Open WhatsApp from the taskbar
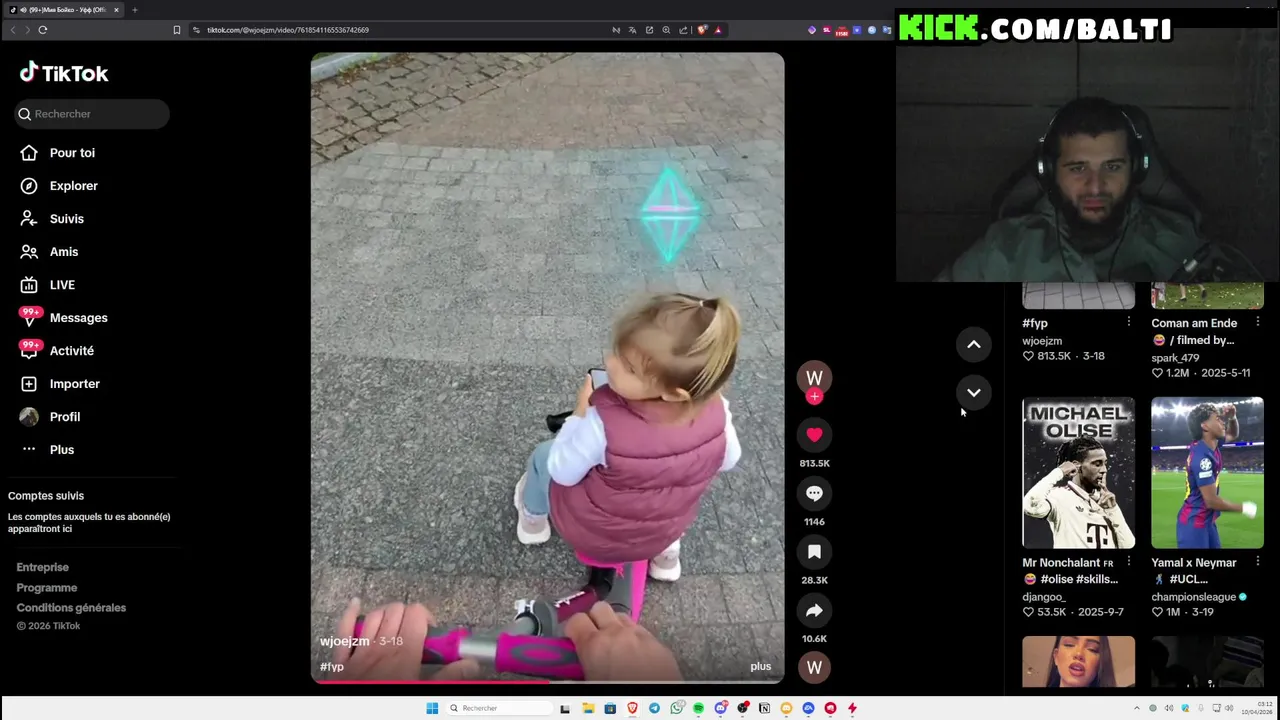Screen dimensions: 1280x720 [x=677, y=708]
